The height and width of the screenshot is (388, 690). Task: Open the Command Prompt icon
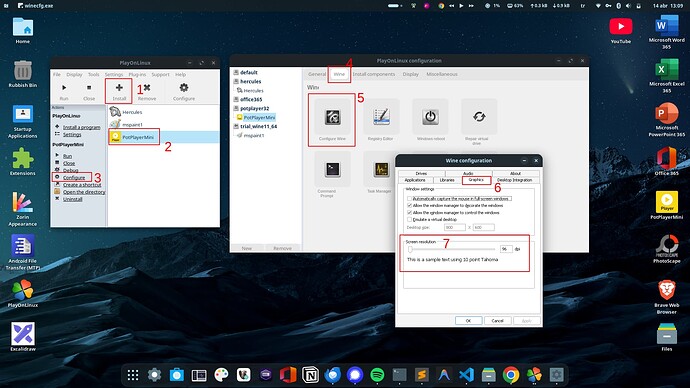(332, 169)
